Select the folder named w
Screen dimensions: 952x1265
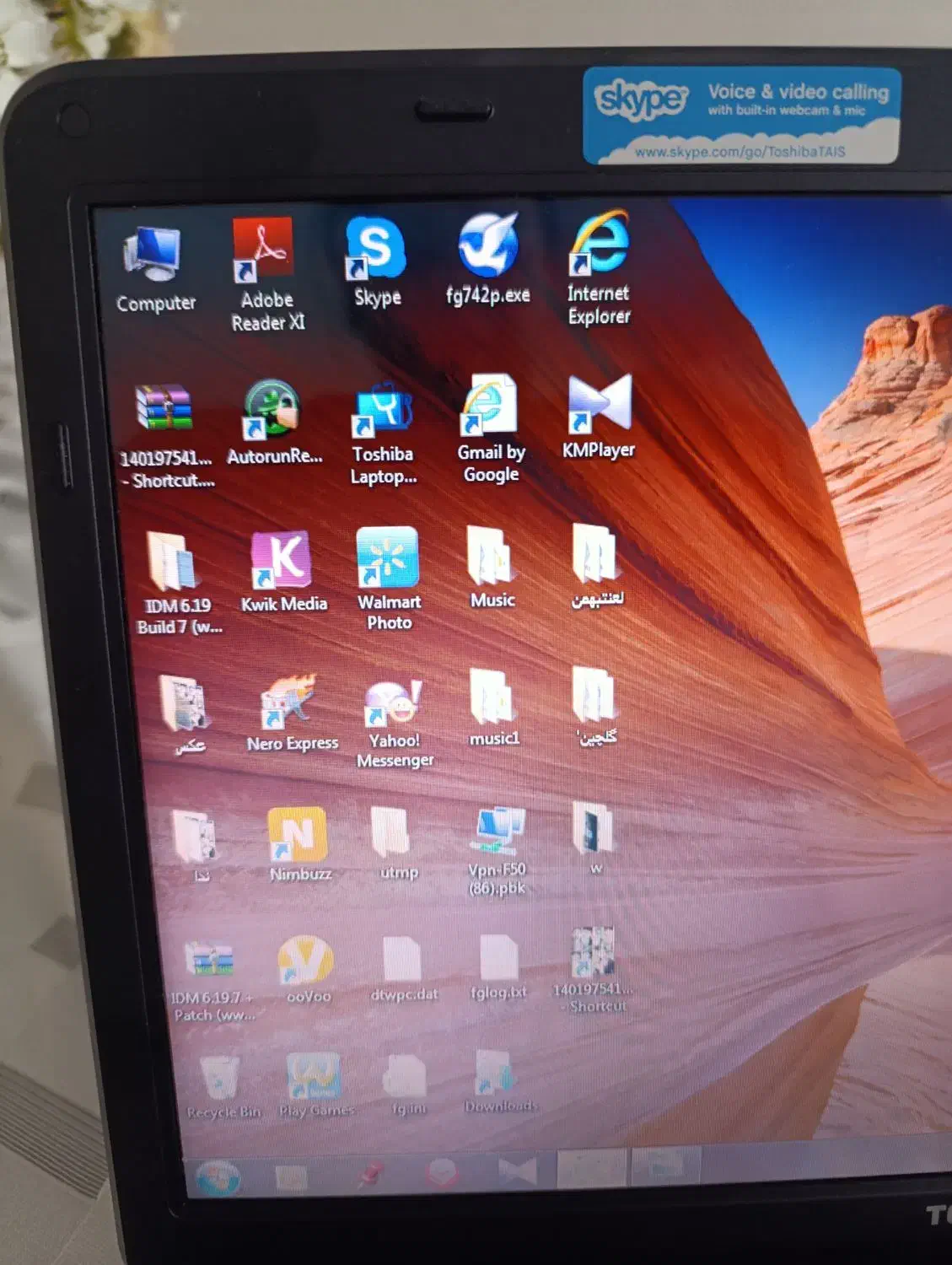pyautogui.click(x=594, y=827)
